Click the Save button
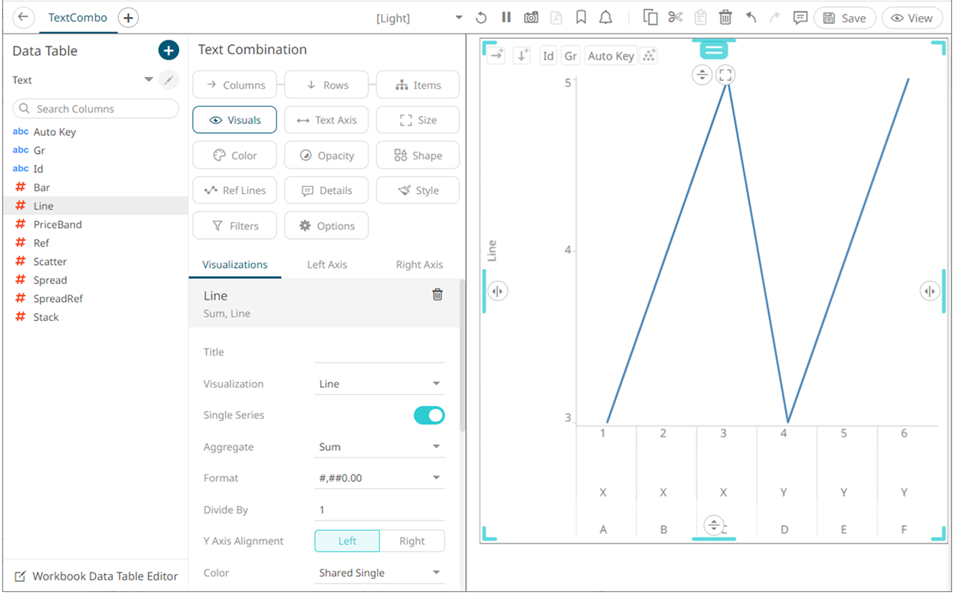Image resolution: width=955 pixels, height=595 pixels. [x=845, y=18]
